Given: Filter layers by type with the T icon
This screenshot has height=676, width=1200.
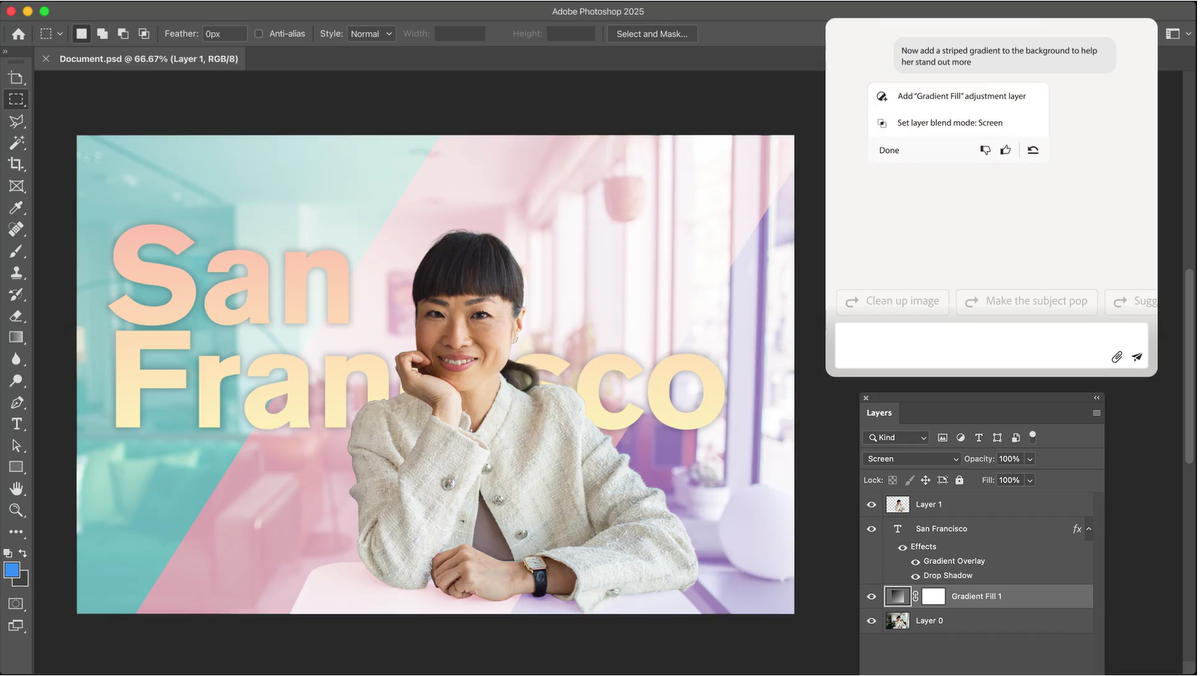Looking at the screenshot, I should click(979, 437).
